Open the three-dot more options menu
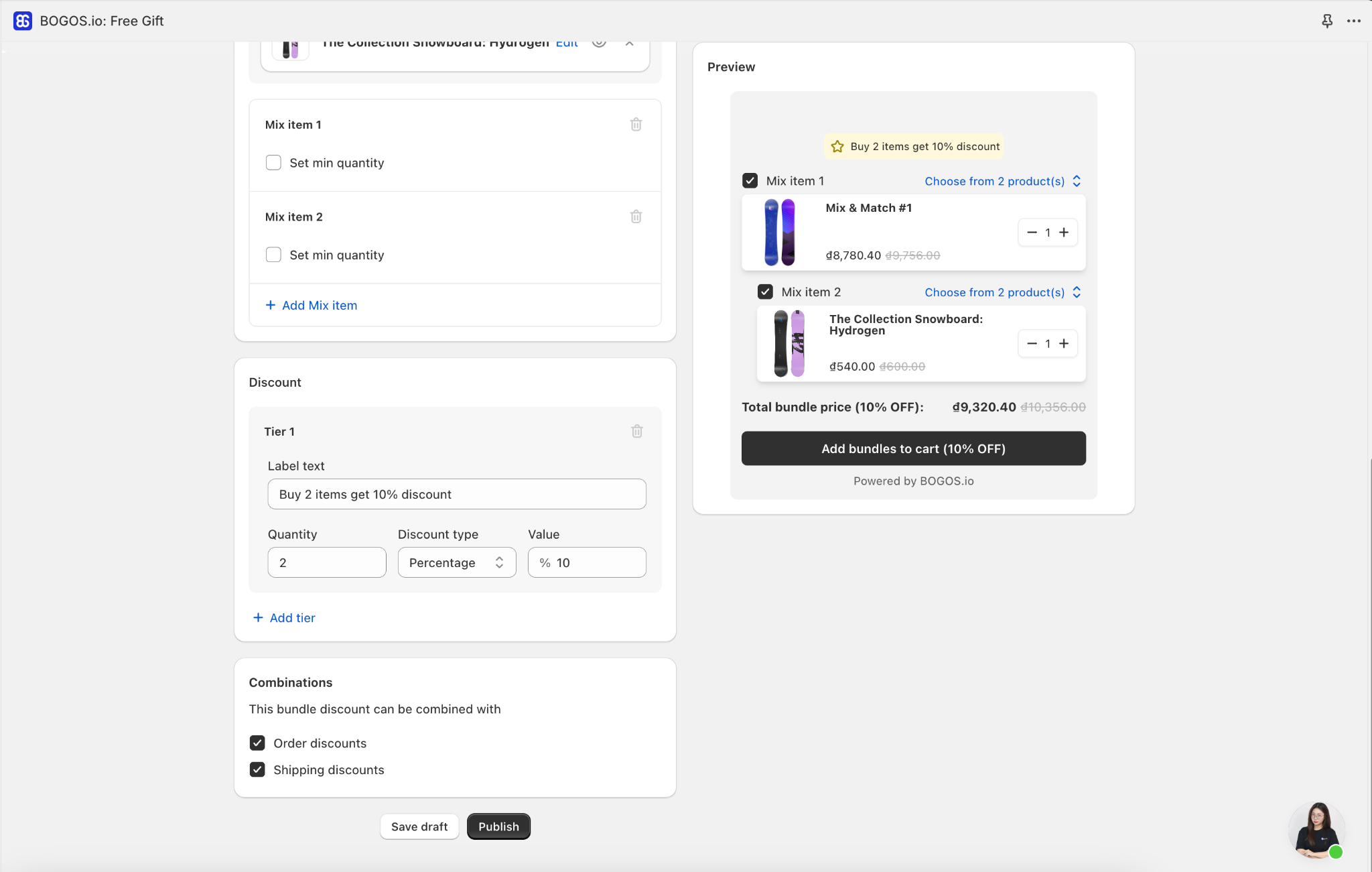1372x872 pixels. pyautogui.click(x=1353, y=21)
